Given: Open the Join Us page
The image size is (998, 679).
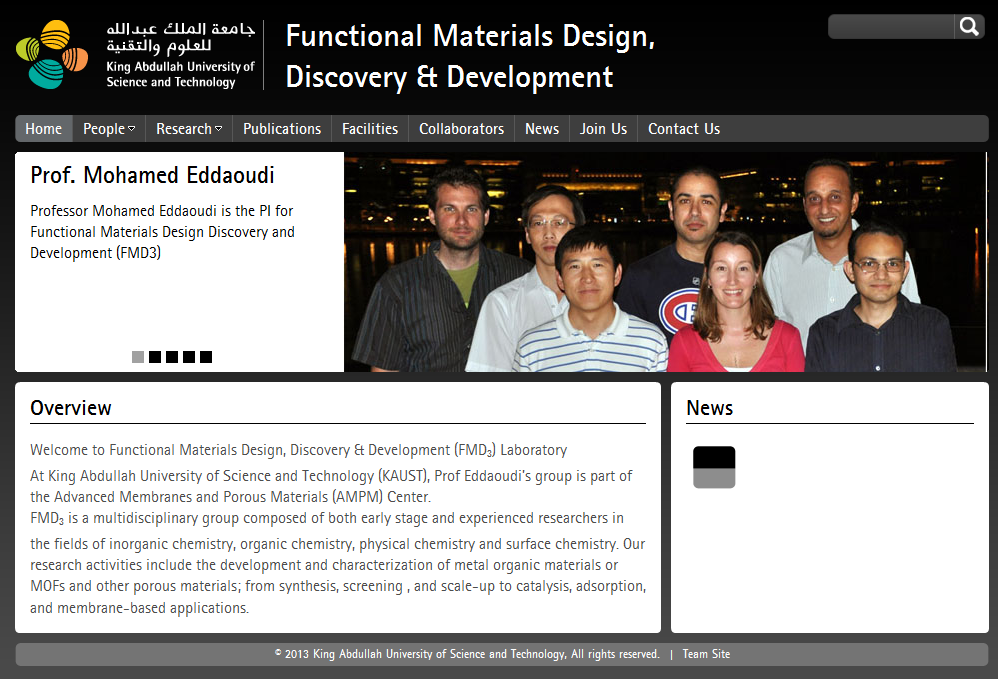Looking at the screenshot, I should (x=603, y=129).
